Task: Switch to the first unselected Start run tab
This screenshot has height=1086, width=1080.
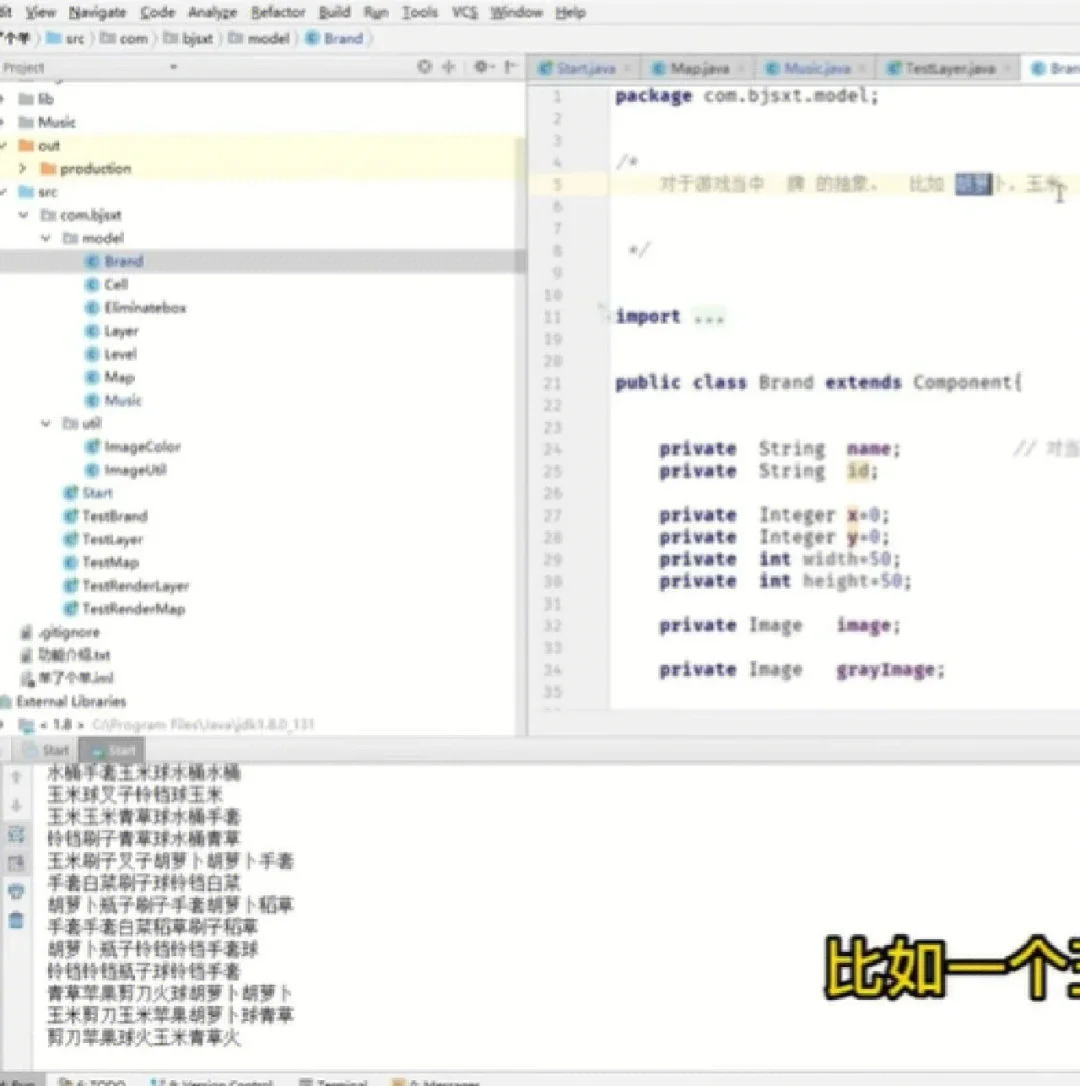Action: tap(46, 749)
